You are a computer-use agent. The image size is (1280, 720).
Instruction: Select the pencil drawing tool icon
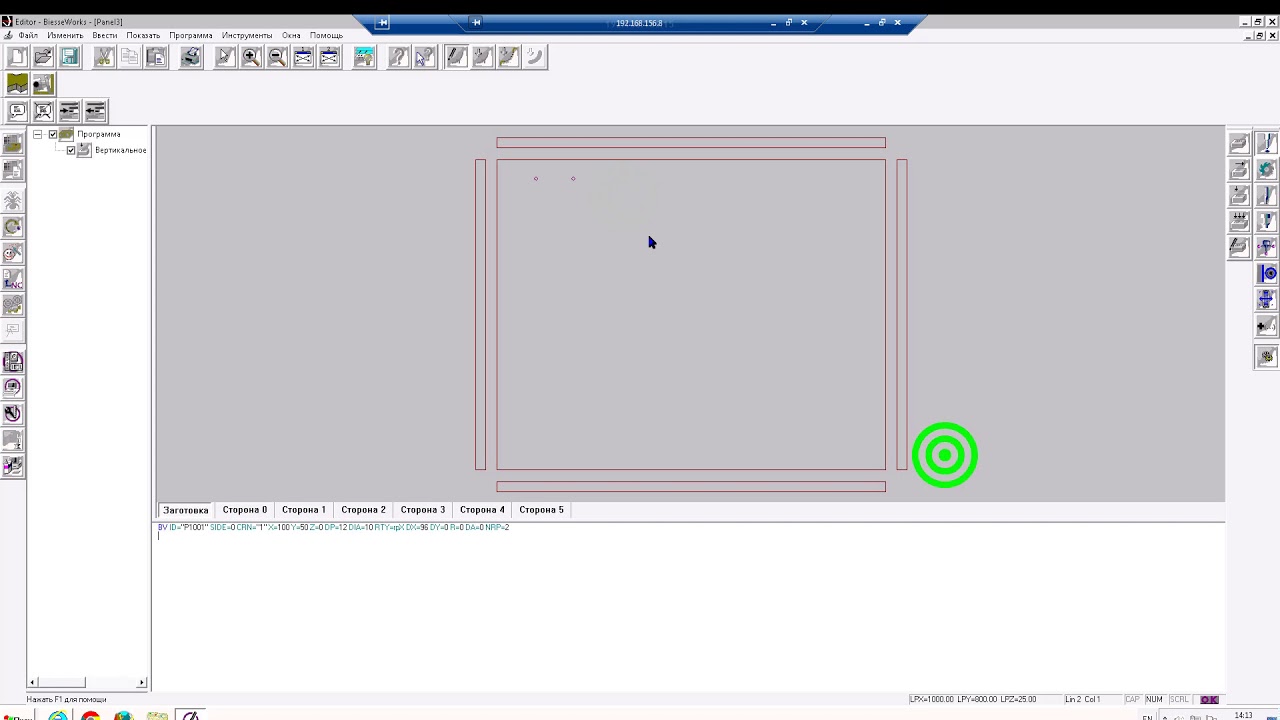456,57
